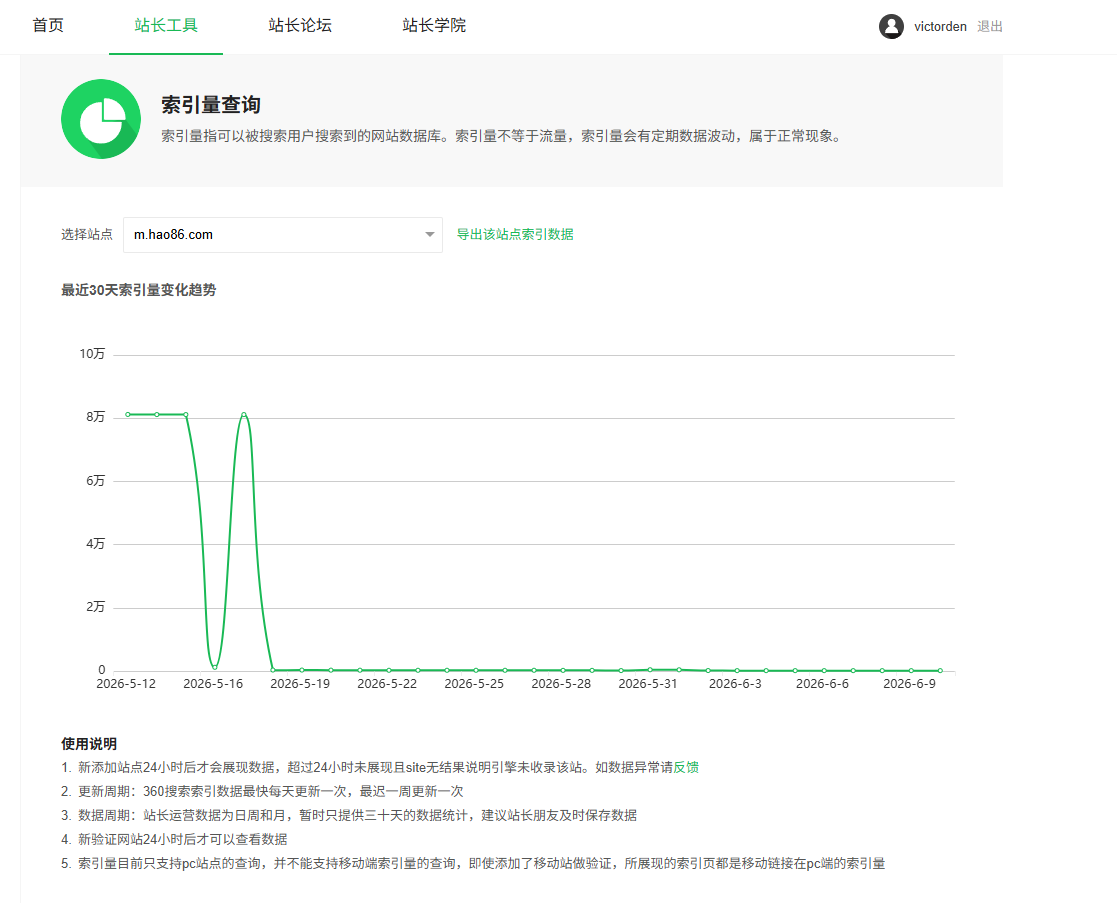1117x903 pixels.
Task: Click the 2026-5-22 axis date label
Action: 387,684
